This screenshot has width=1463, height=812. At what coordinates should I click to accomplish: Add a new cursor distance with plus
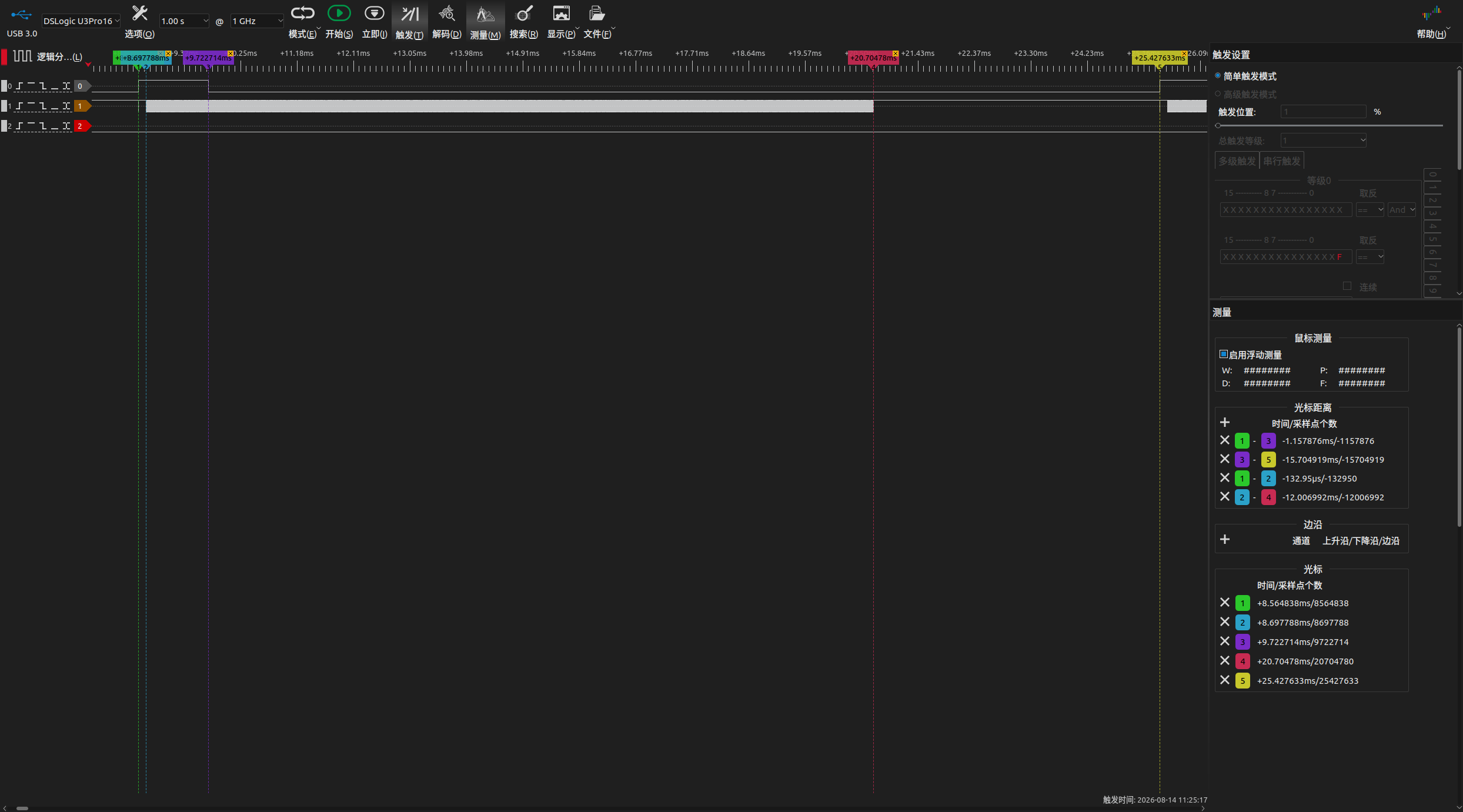[x=1225, y=423]
